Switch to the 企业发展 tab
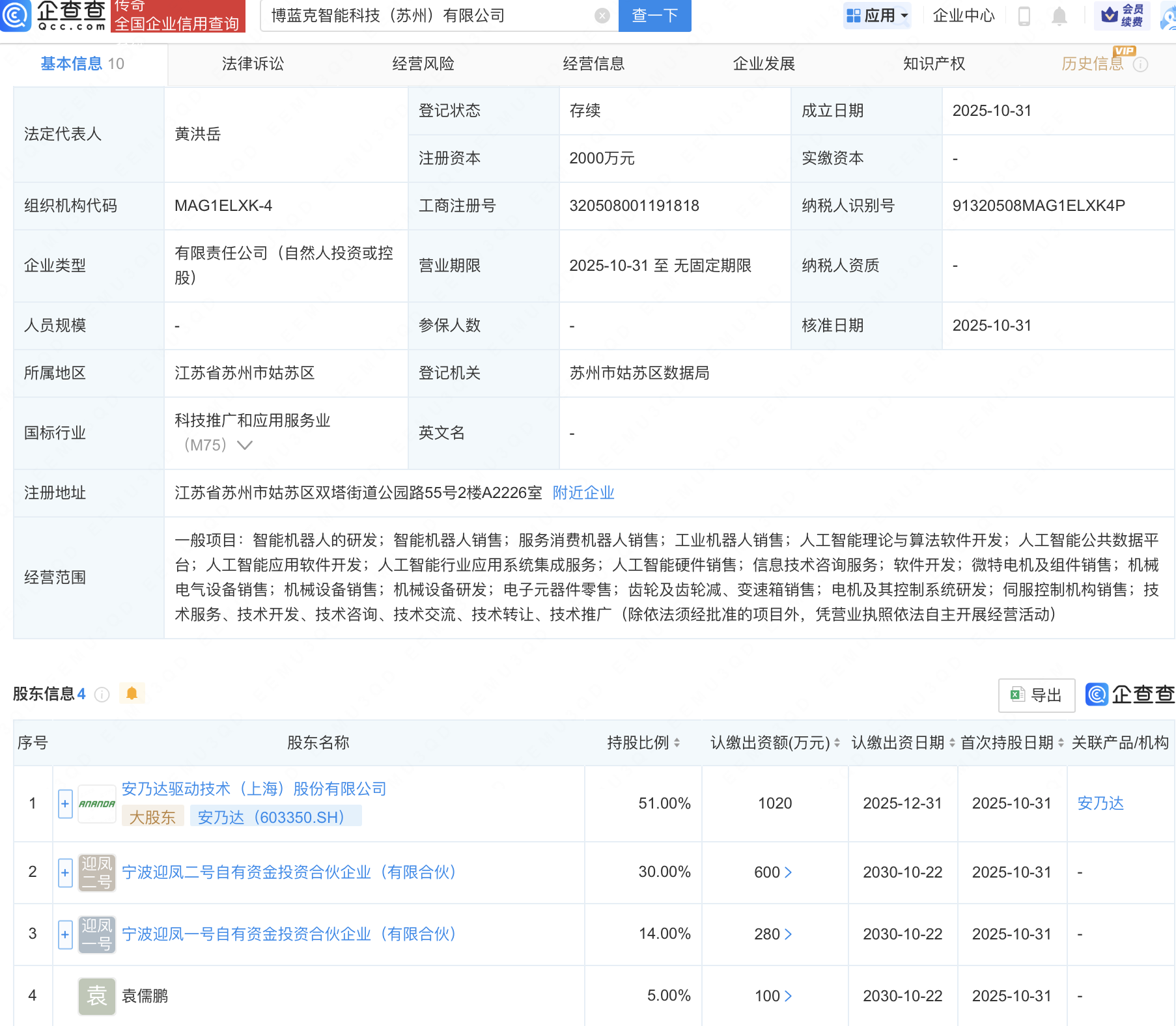Viewport: 1176px width, 1026px height. 763,64
